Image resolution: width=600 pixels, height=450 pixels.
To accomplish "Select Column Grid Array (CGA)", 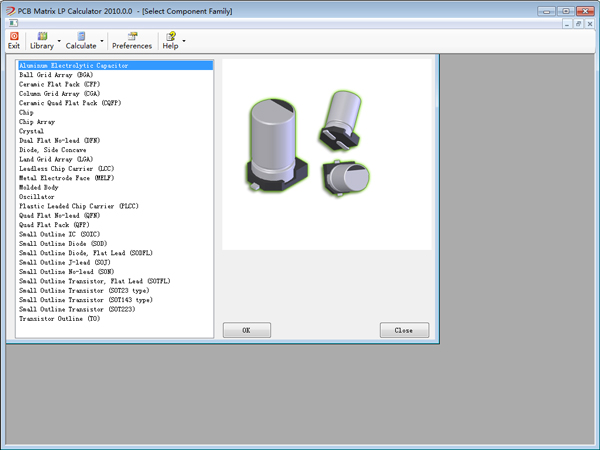I will [115, 93].
